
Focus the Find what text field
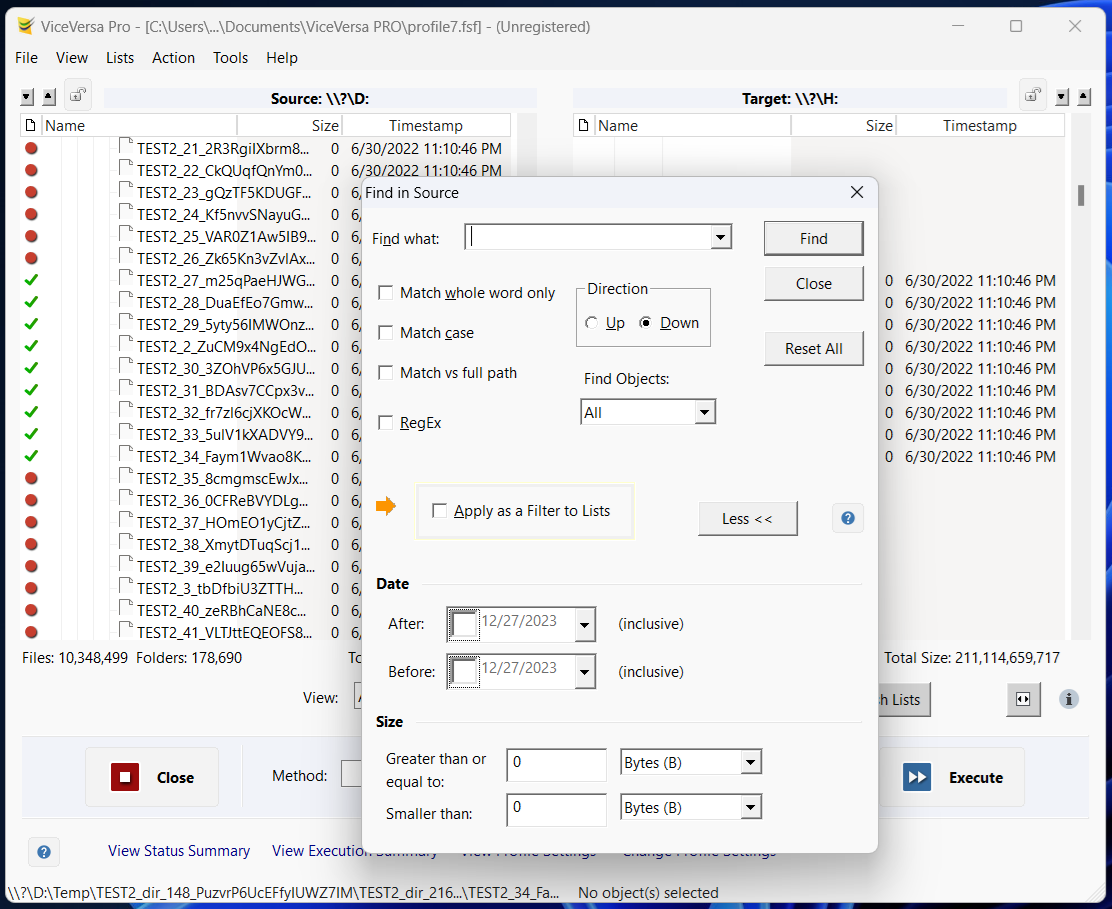click(x=589, y=237)
